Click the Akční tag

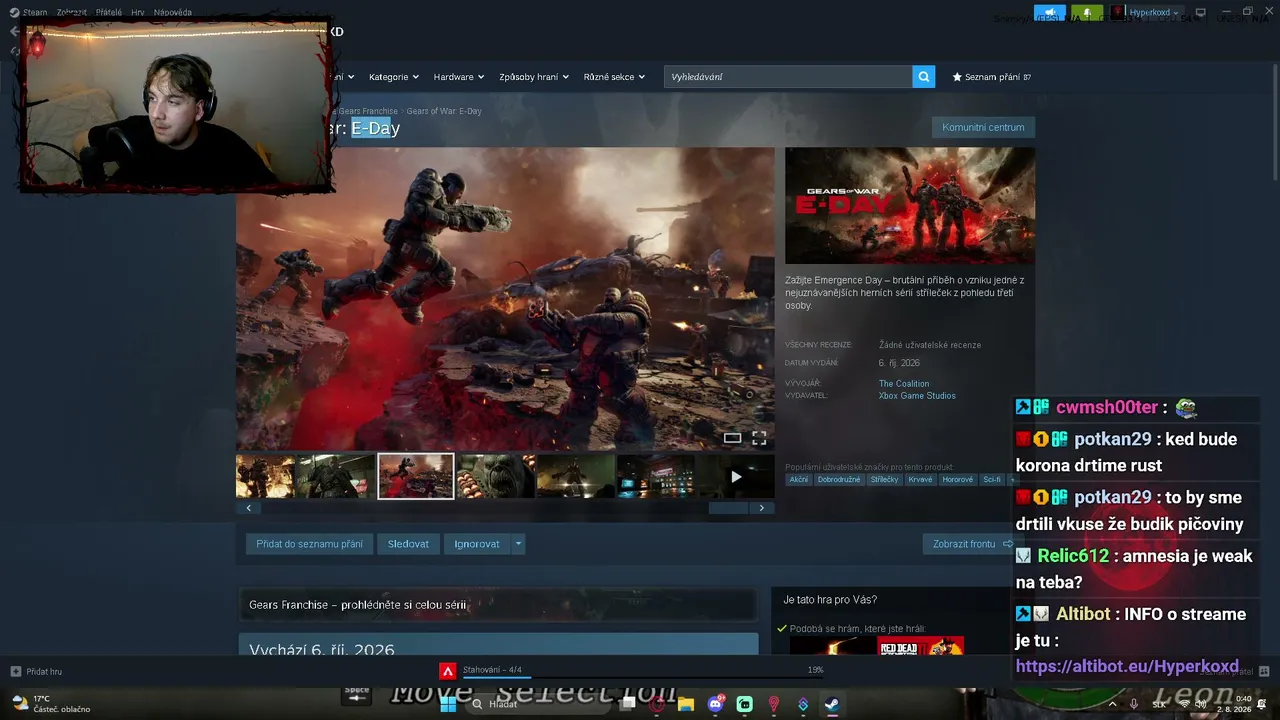tap(798, 480)
